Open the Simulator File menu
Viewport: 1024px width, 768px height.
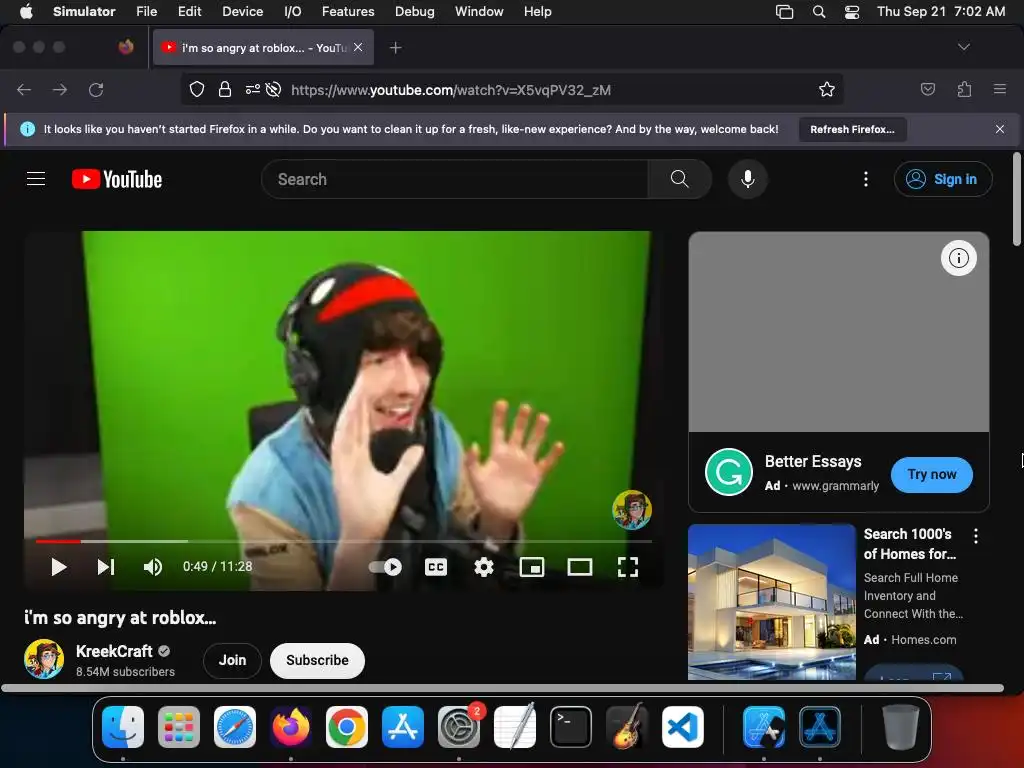tap(146, 11)
